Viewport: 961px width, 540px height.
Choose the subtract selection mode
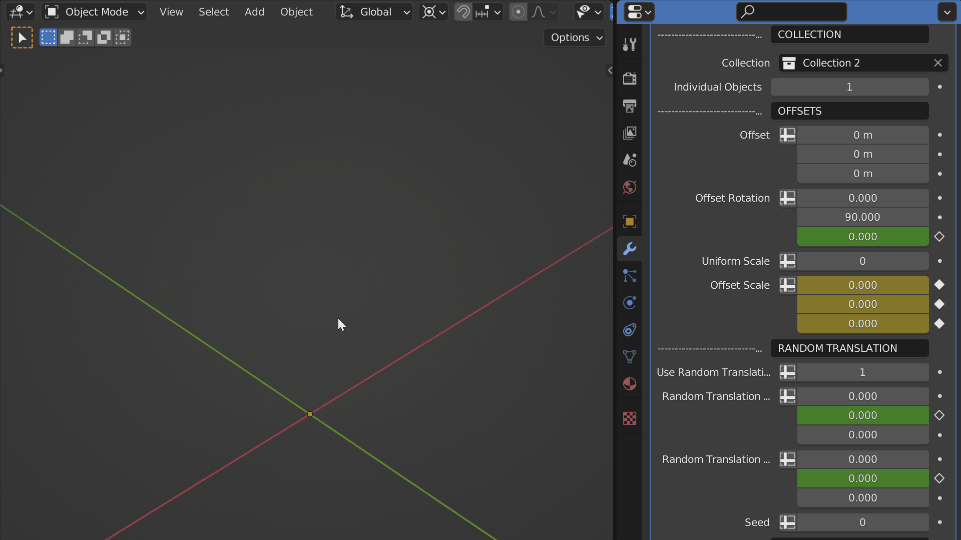(x=85, y=37)
